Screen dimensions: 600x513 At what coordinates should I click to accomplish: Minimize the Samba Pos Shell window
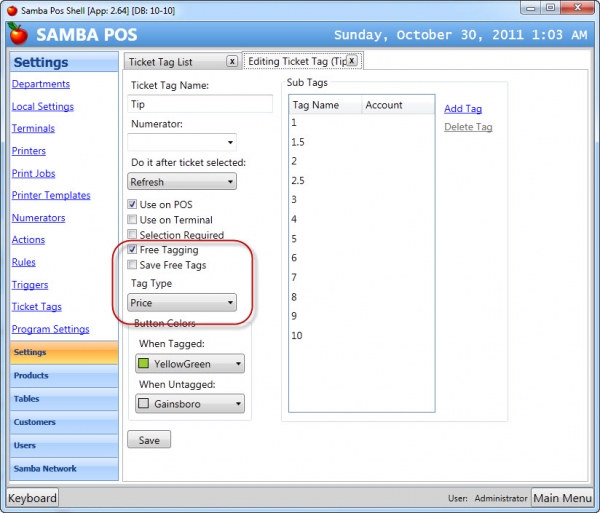[530, 8]
